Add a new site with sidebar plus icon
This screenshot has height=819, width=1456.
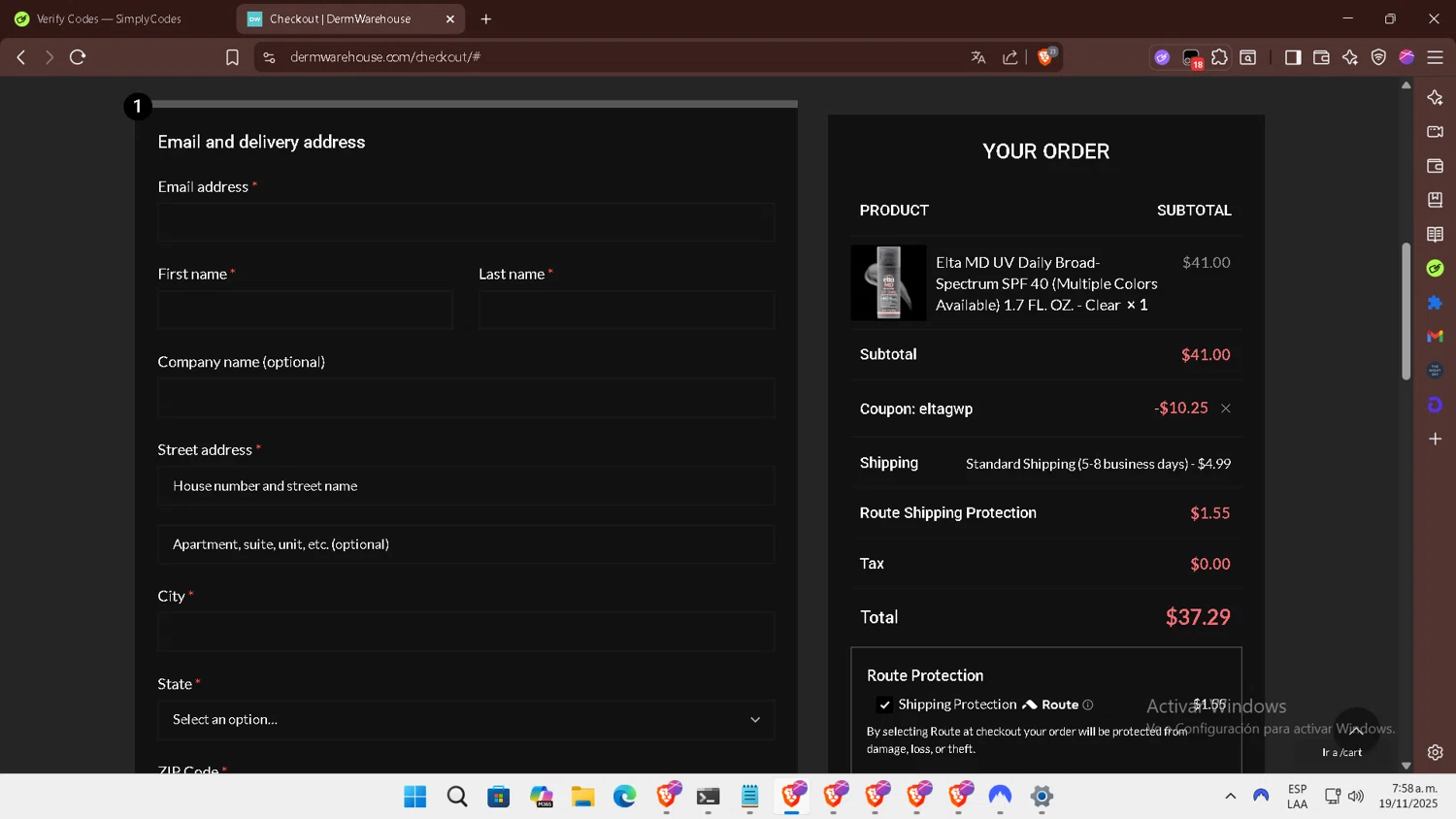pyautogui.click(x=1435, y=439)
